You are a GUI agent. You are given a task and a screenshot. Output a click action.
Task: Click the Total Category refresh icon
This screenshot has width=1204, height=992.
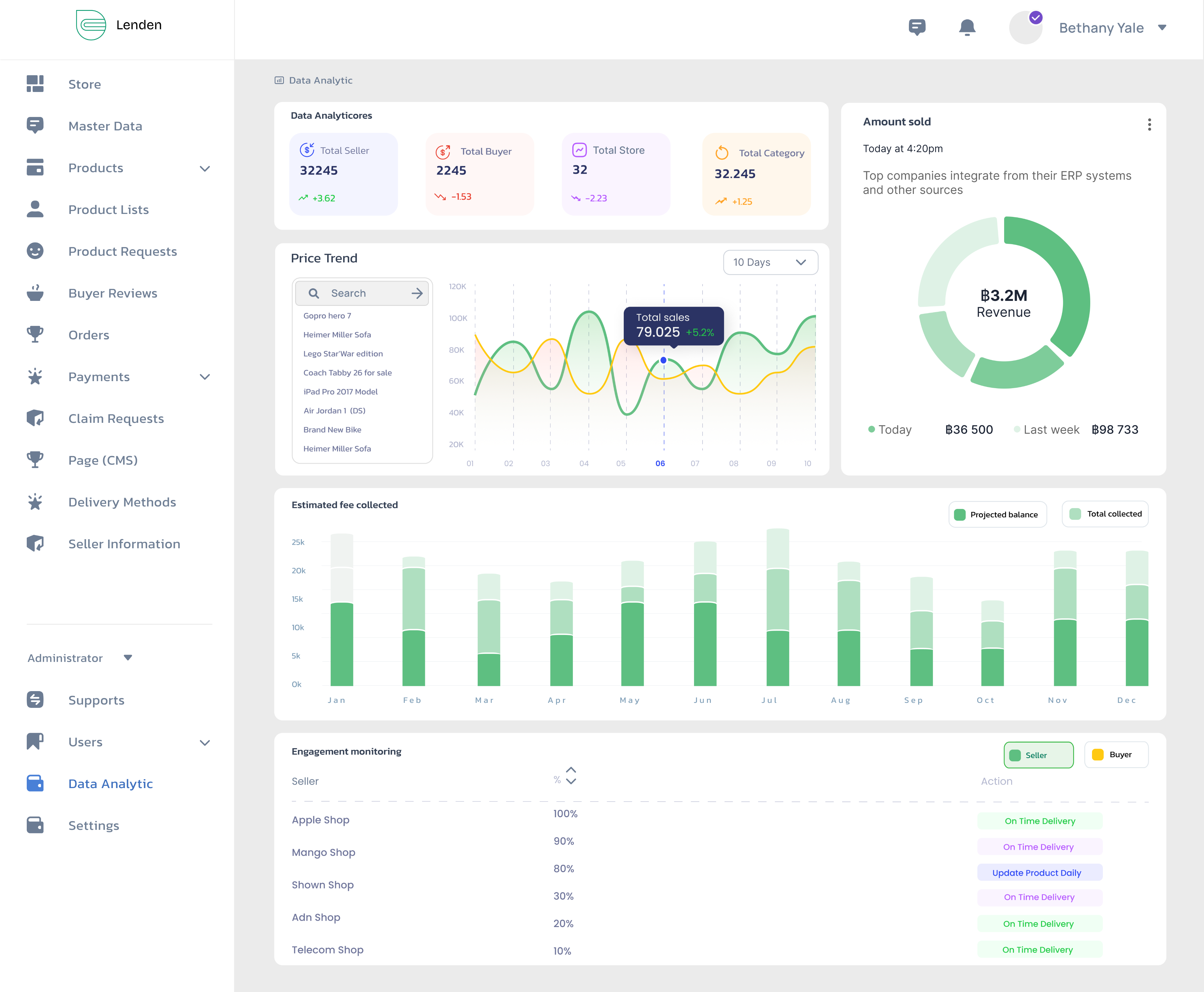[721, 153]
